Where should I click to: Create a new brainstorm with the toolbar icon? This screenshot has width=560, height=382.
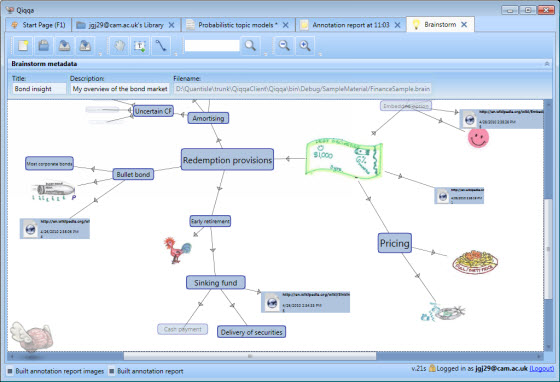(23, 46)
